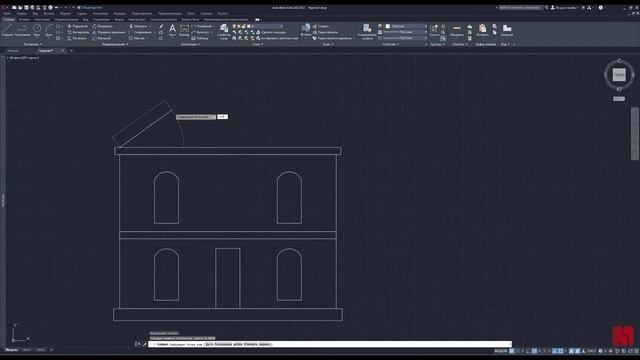
Task: Click Копирование свойств (Match Properties) icon
Action: click(x=367, y=31)
